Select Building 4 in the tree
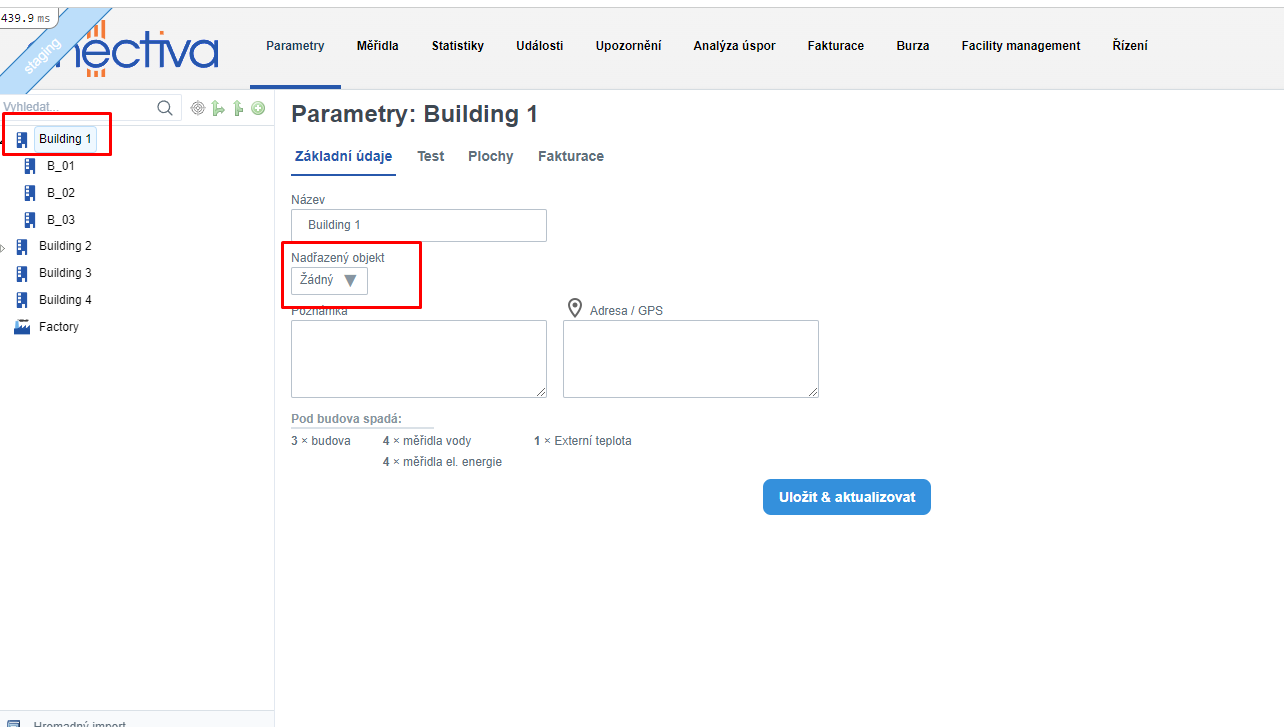The image size is (1284, 727). click(x=65, y=300)
